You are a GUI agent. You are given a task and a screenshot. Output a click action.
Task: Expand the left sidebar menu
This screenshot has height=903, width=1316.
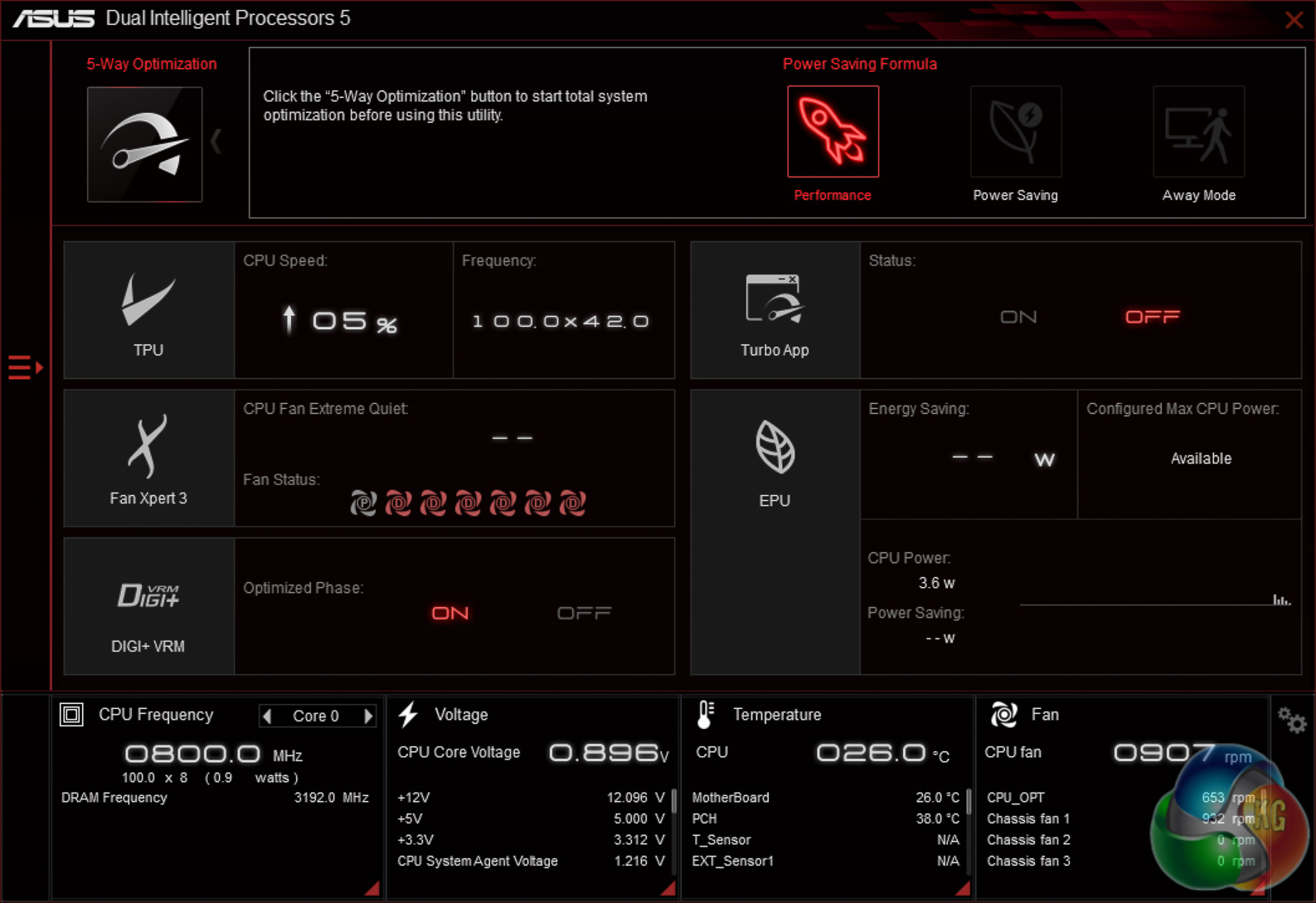[25, 367]
